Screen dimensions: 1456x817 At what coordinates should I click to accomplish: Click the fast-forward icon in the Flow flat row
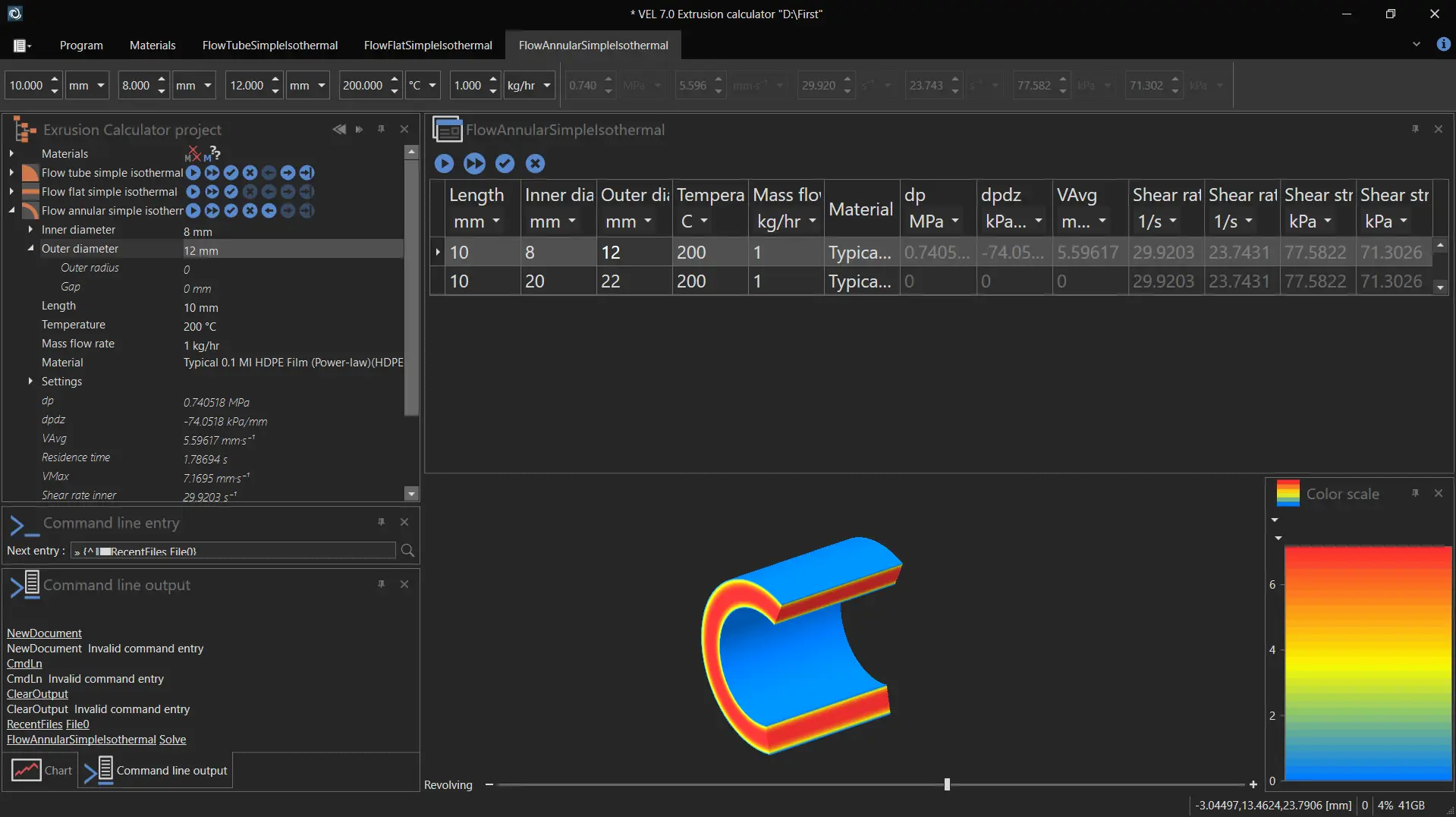(212, 192)
